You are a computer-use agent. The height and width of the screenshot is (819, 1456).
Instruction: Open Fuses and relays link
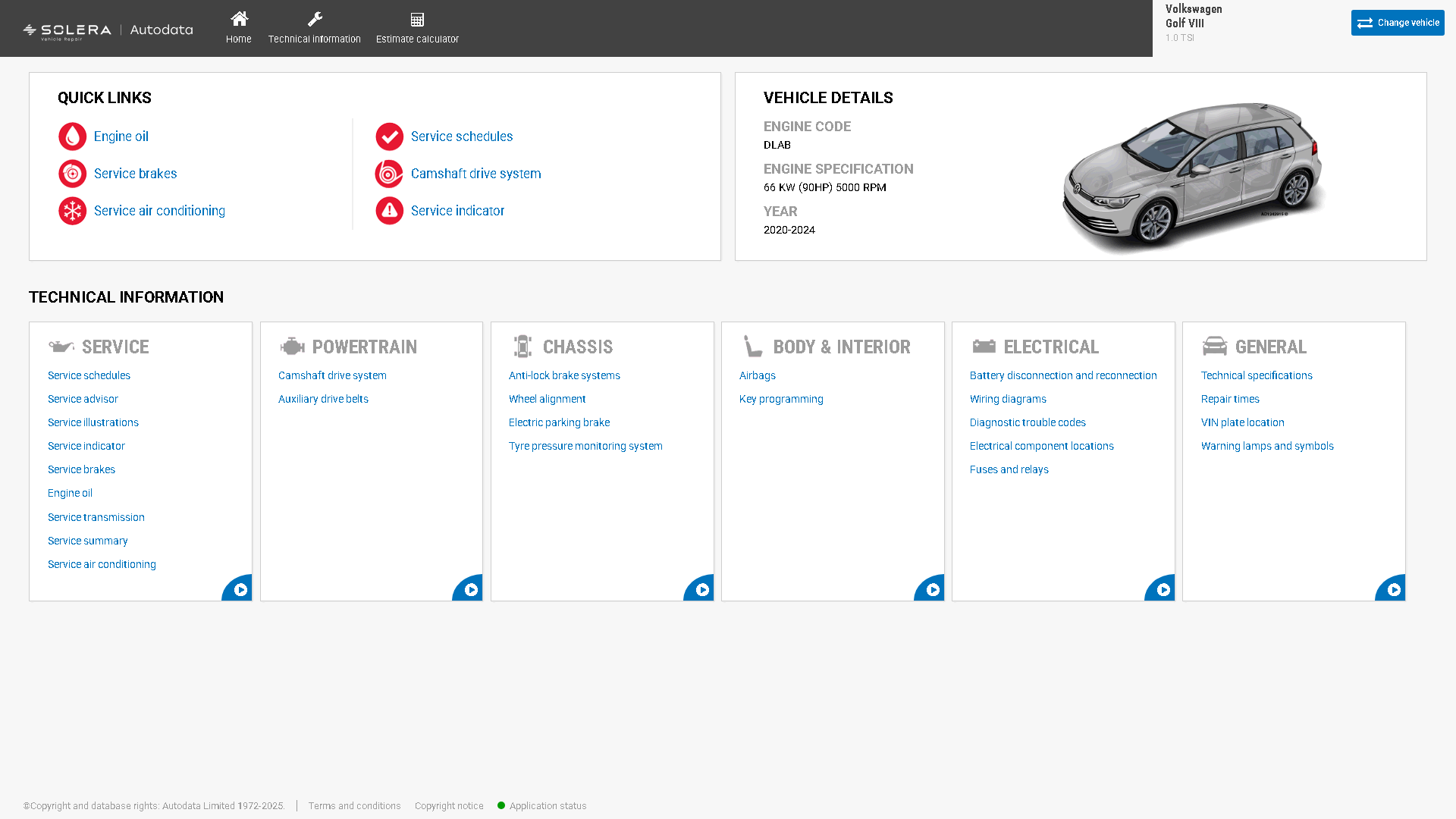coord(1009,469)
